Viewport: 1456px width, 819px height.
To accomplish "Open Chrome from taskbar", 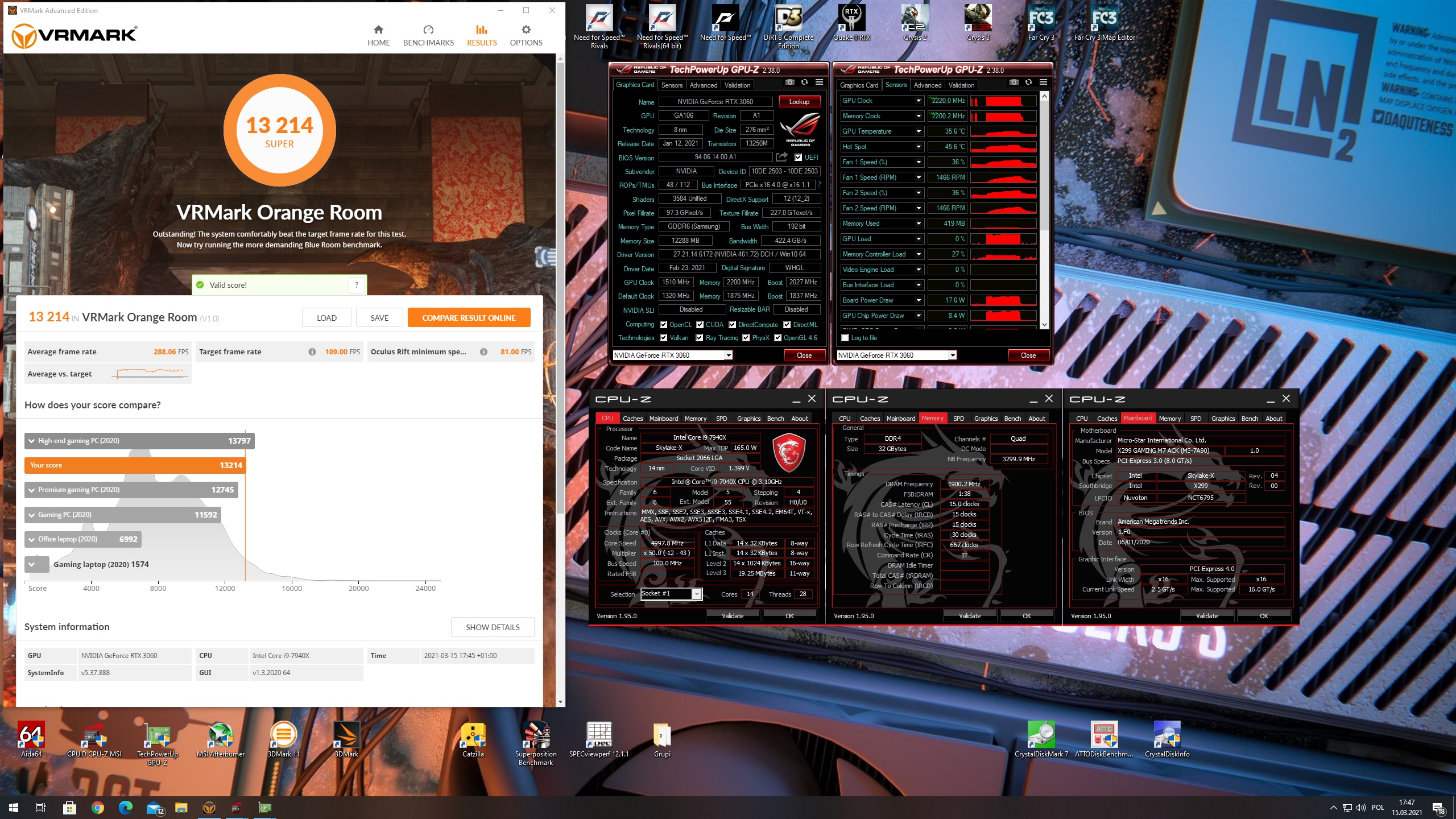I will [x=98, y=807].
